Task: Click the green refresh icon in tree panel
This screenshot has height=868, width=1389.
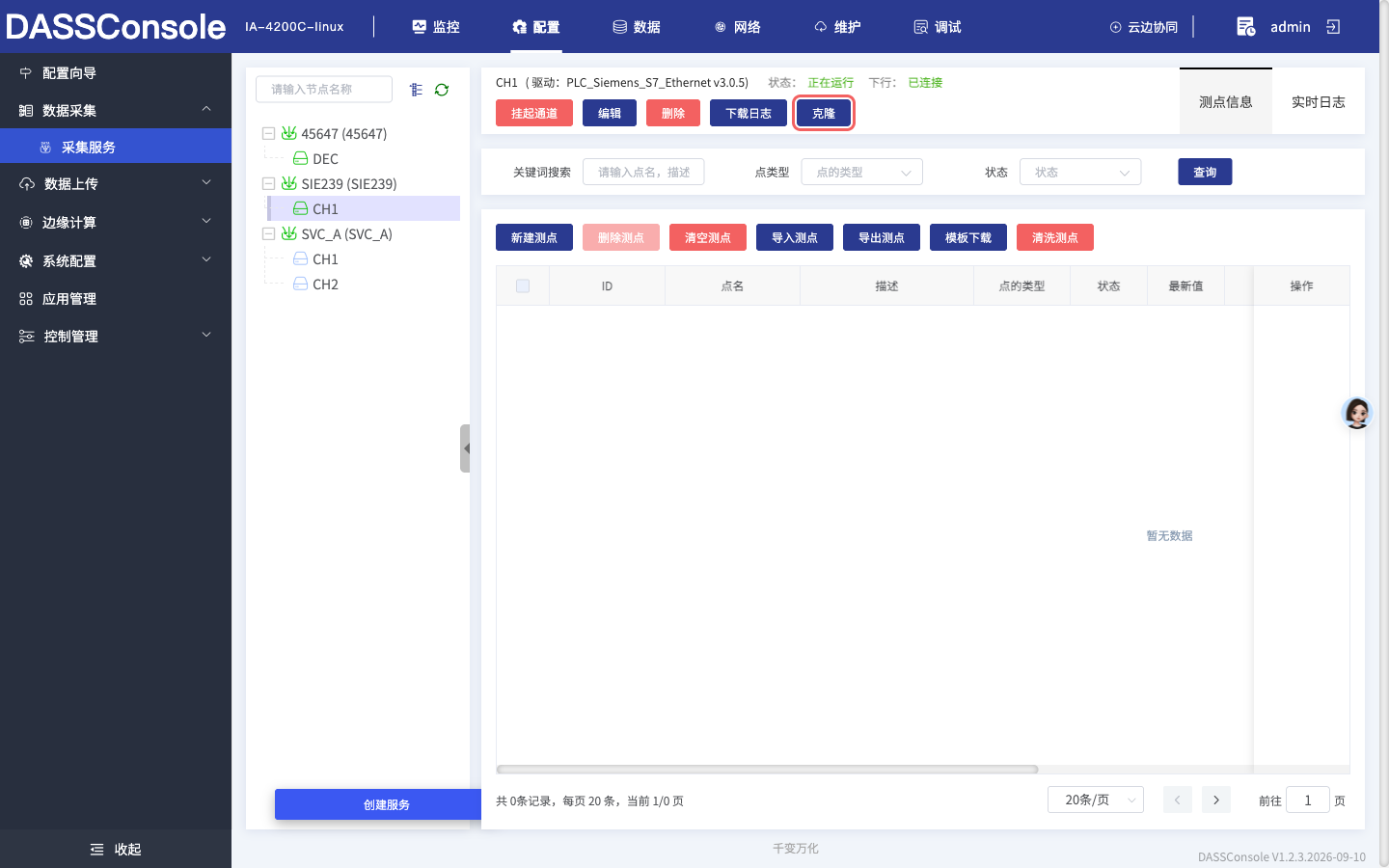Action: pos(442,90)
